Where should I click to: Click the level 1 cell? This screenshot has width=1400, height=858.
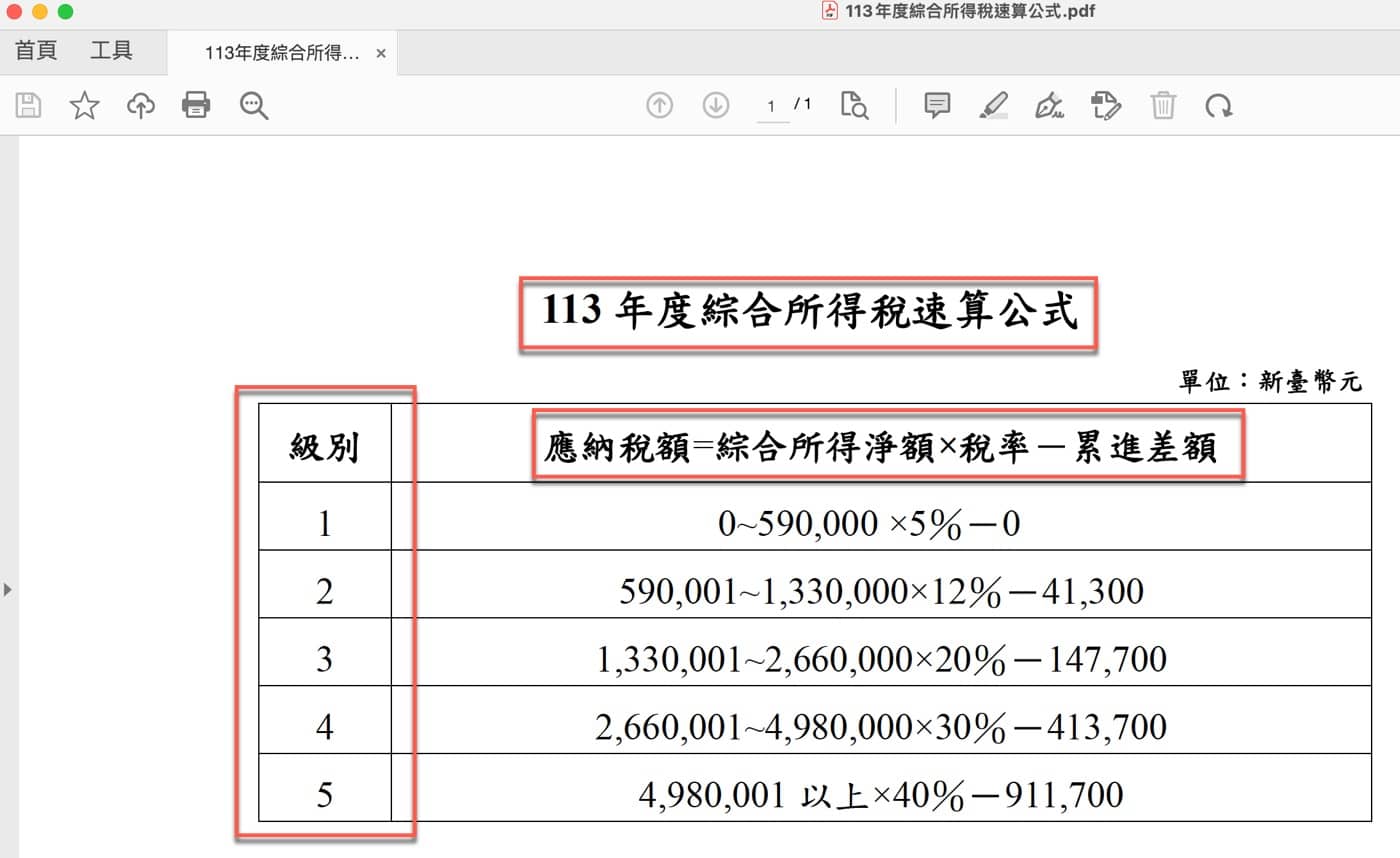click(325, 516)
